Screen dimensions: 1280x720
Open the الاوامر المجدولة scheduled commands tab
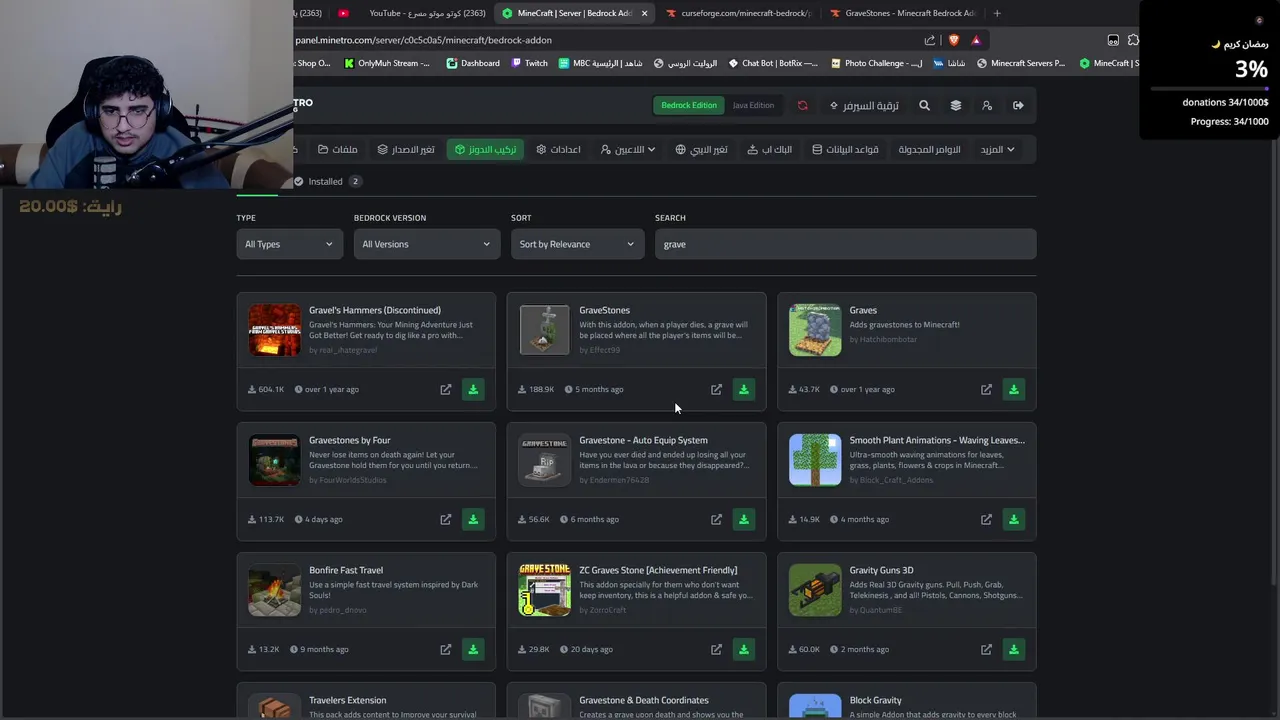tap(929, 149)
